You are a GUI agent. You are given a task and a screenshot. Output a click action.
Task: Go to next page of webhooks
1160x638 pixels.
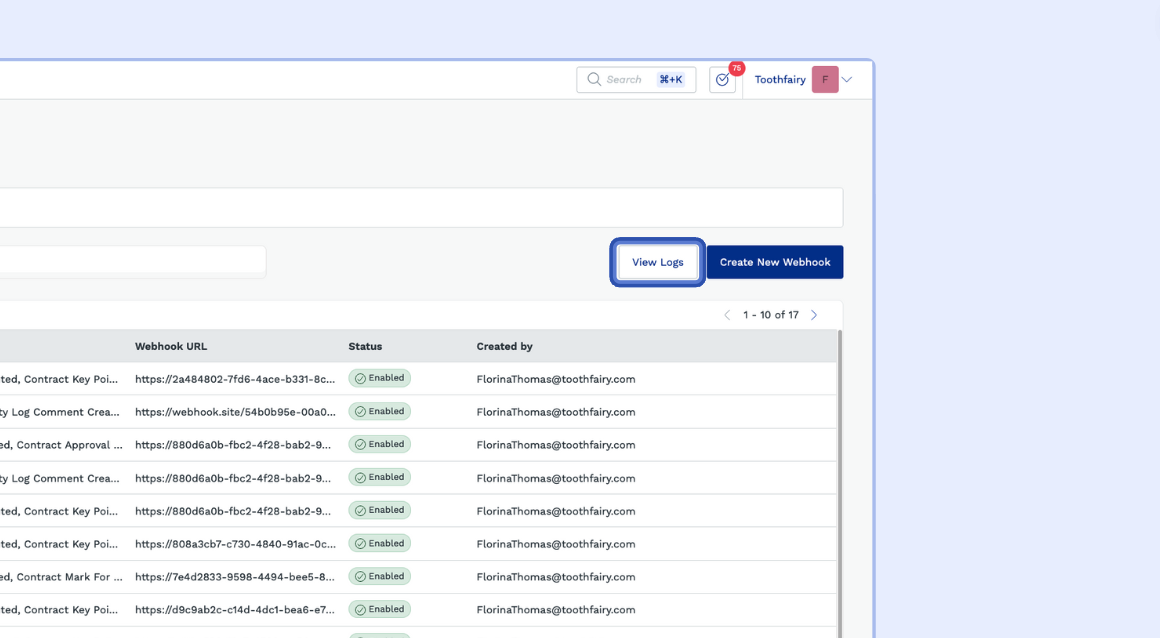[814, 315]
